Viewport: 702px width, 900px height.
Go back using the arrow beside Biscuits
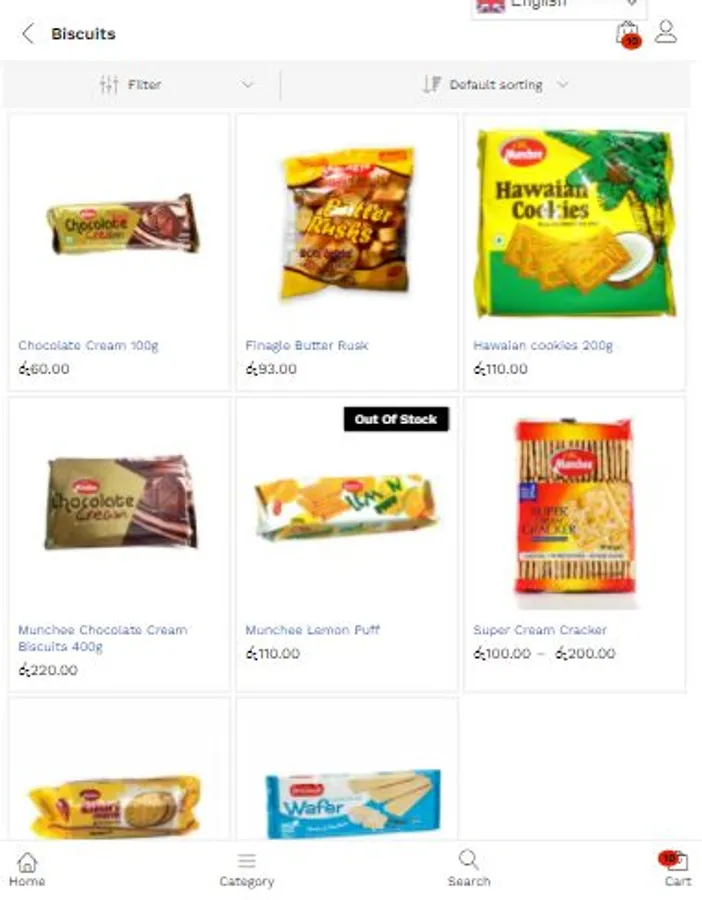coord(28,33)
